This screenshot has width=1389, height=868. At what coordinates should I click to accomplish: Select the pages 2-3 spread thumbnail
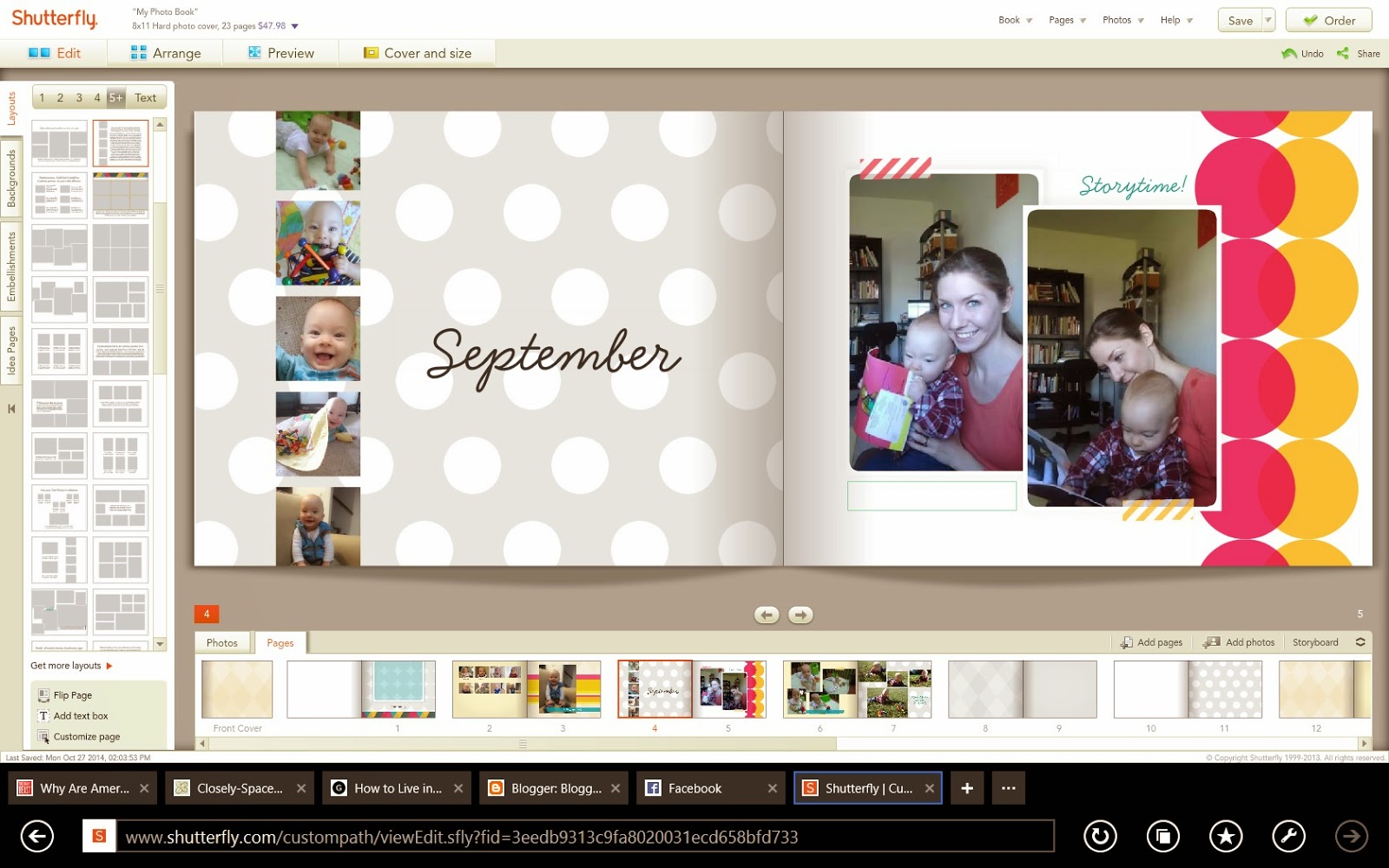click(x=526, y=689)
